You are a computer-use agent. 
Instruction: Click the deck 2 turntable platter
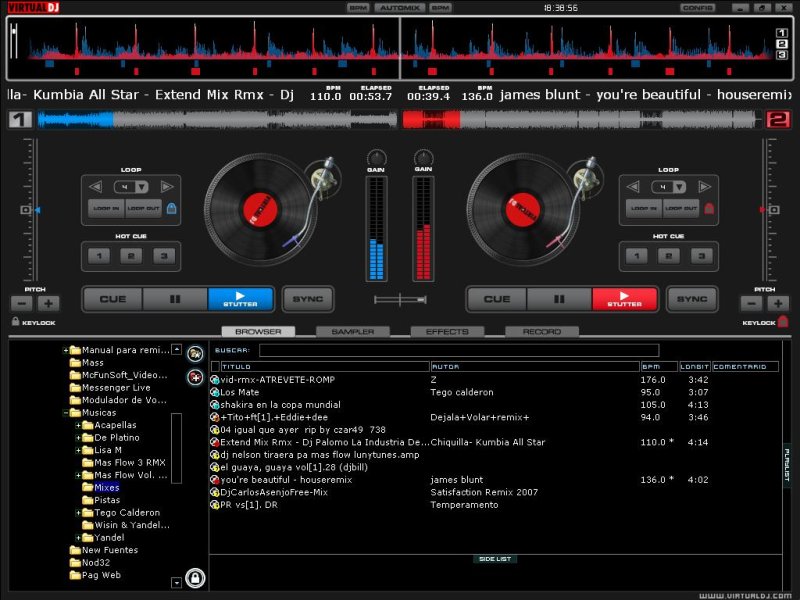[522, 210]
